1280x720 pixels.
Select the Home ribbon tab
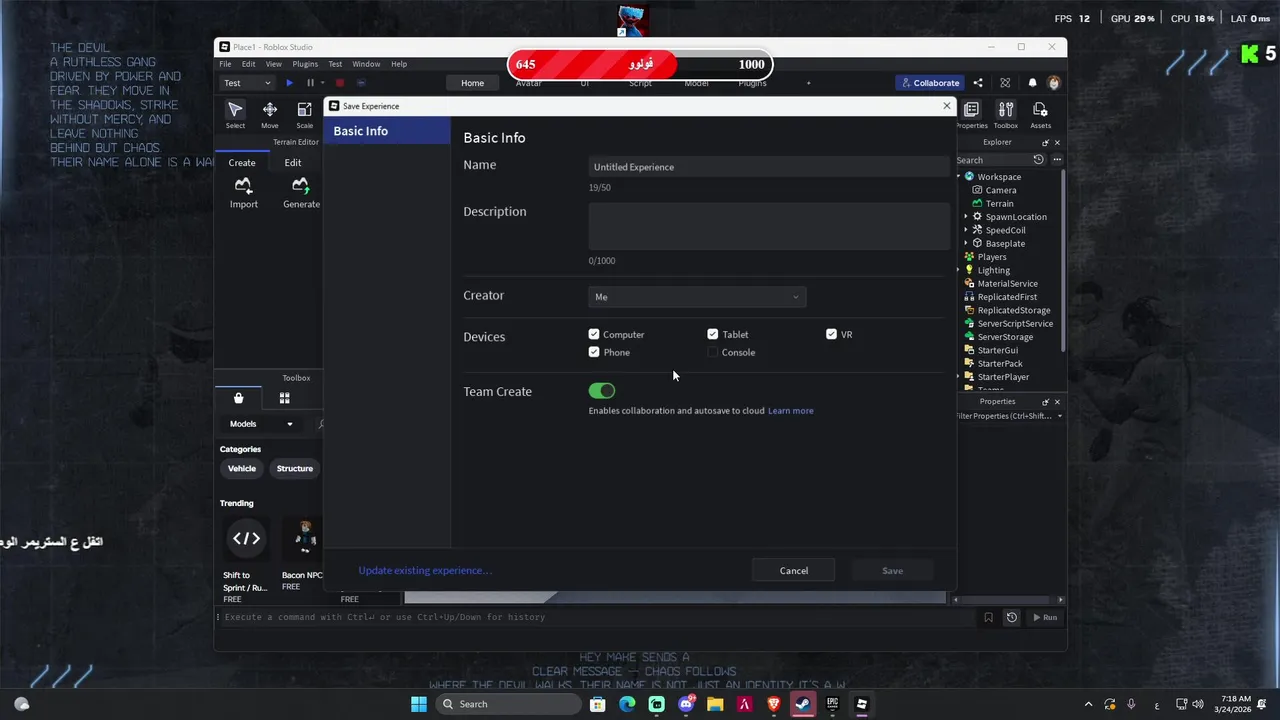(x=472, y=83)
